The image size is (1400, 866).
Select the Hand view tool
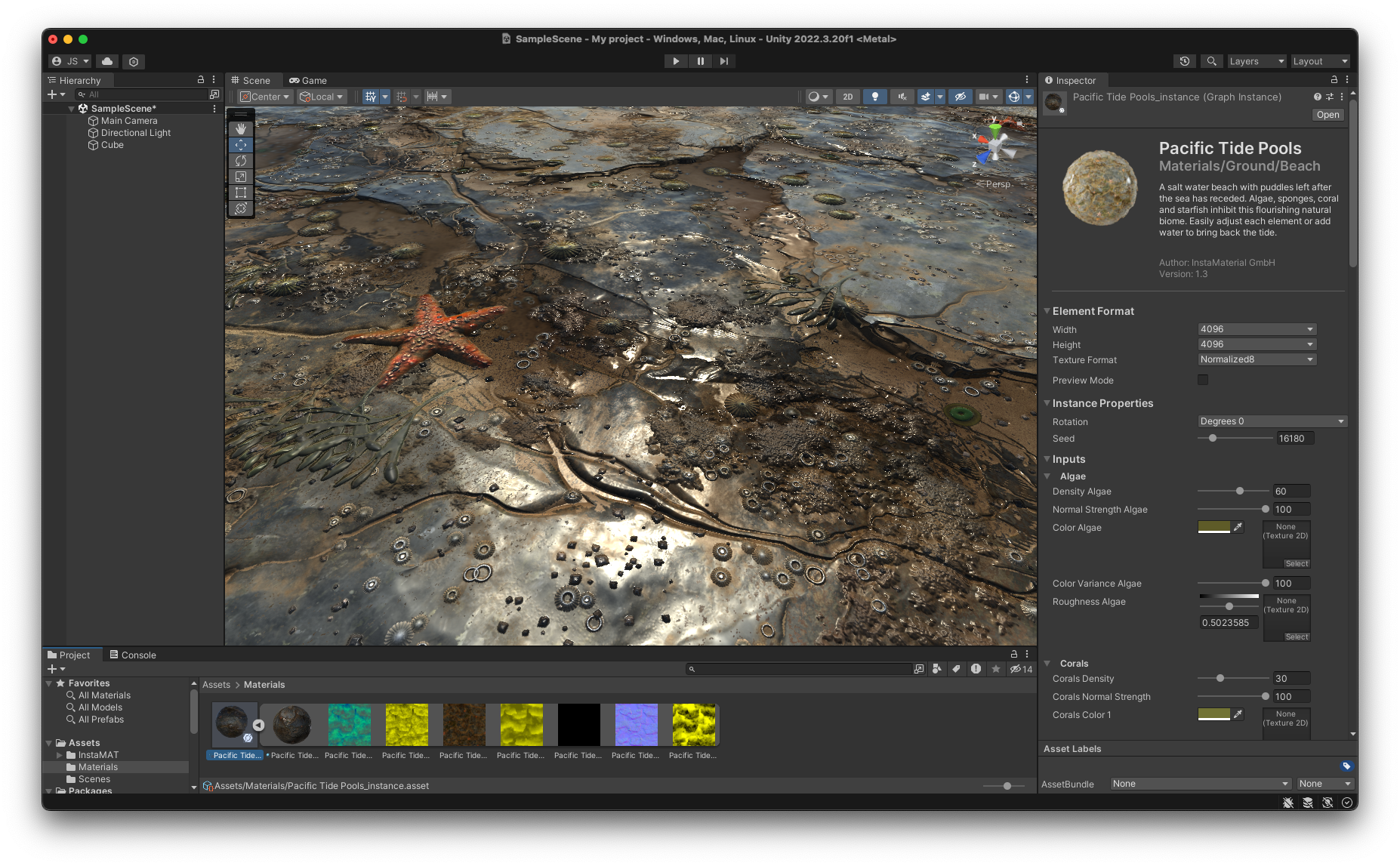pyautogui.click(x=241, y=129)
